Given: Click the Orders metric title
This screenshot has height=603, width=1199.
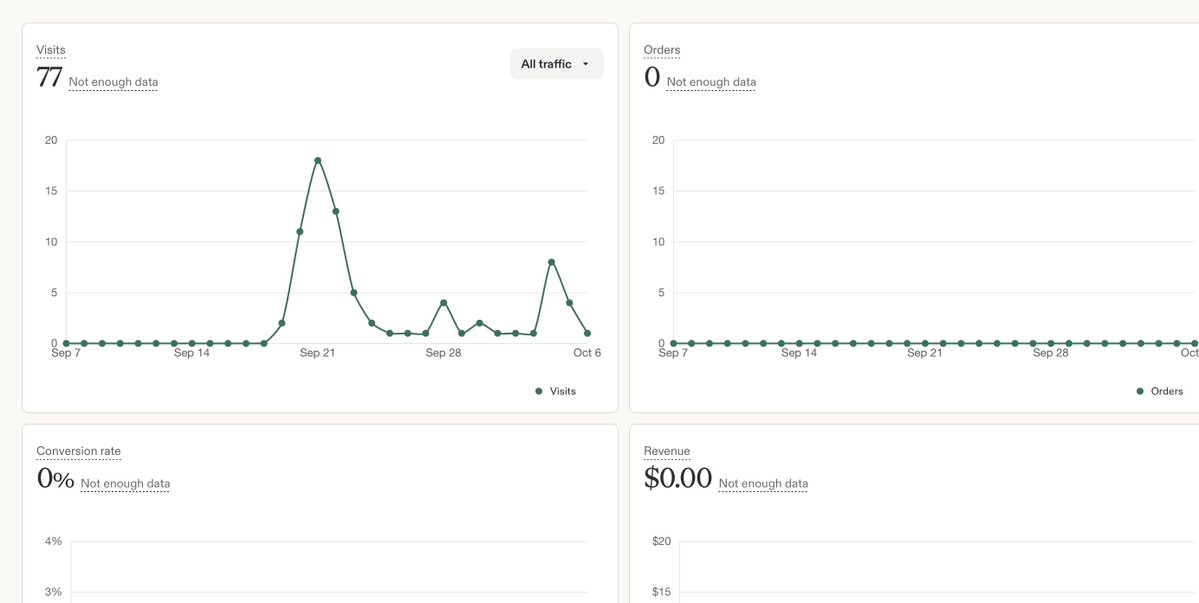Looking at the screenshot, I should click(661, 50).
